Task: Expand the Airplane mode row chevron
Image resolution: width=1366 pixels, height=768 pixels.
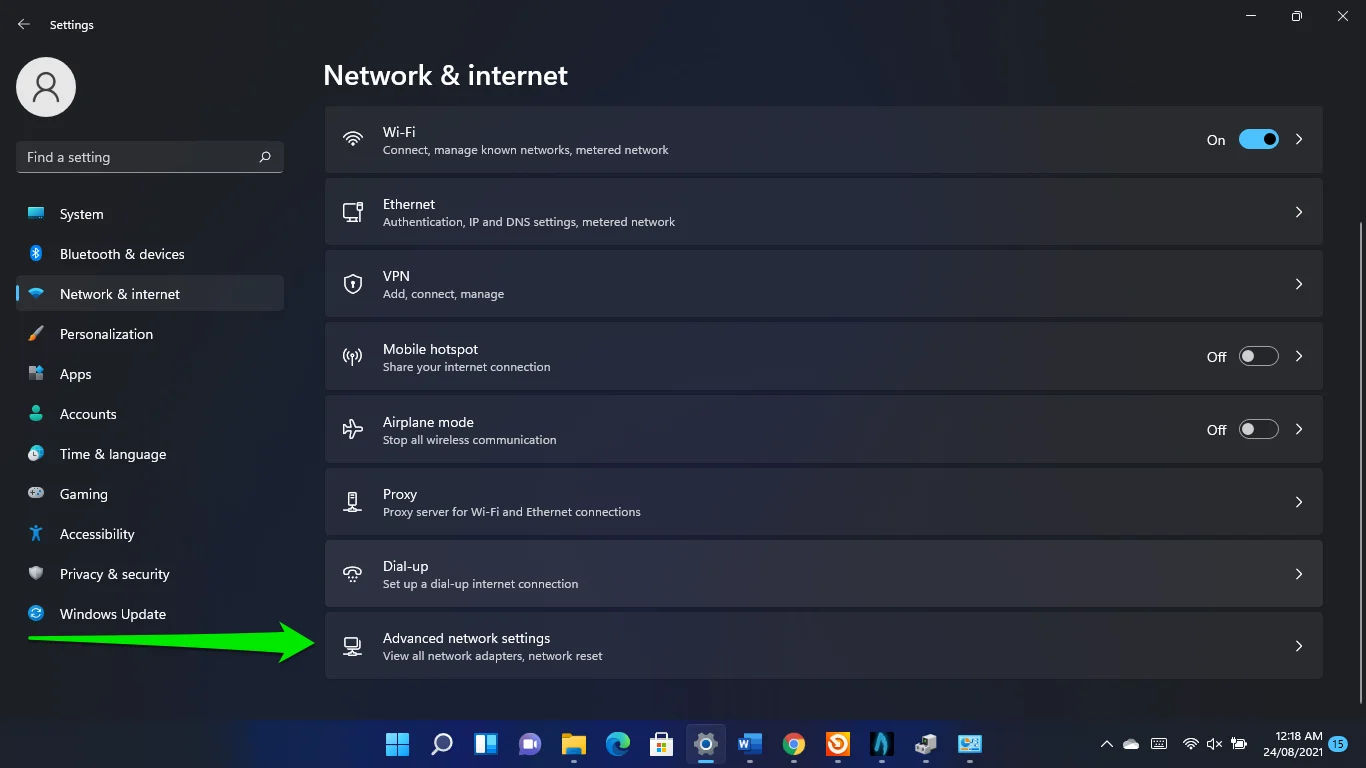Action: coord(1299,429)
